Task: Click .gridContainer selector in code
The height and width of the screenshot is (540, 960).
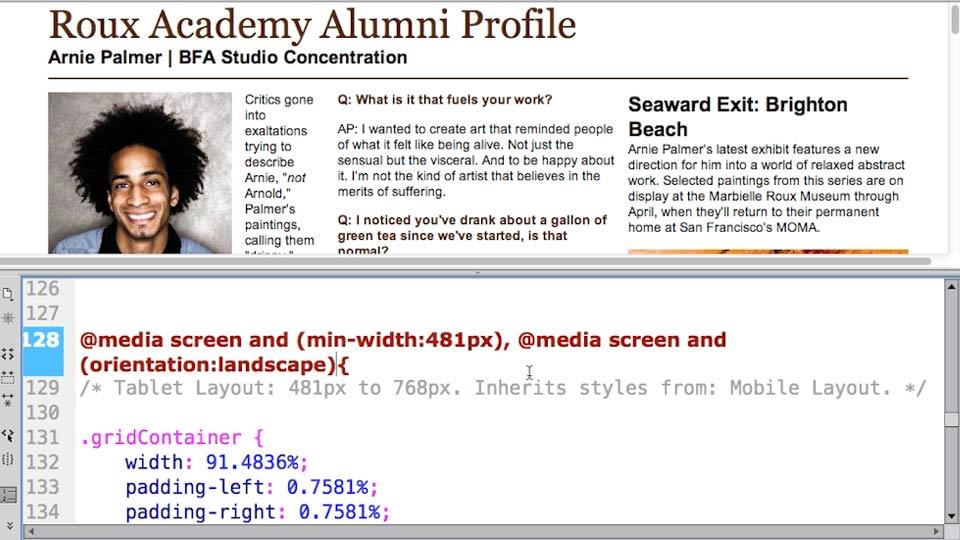Action: coord(161,438)
